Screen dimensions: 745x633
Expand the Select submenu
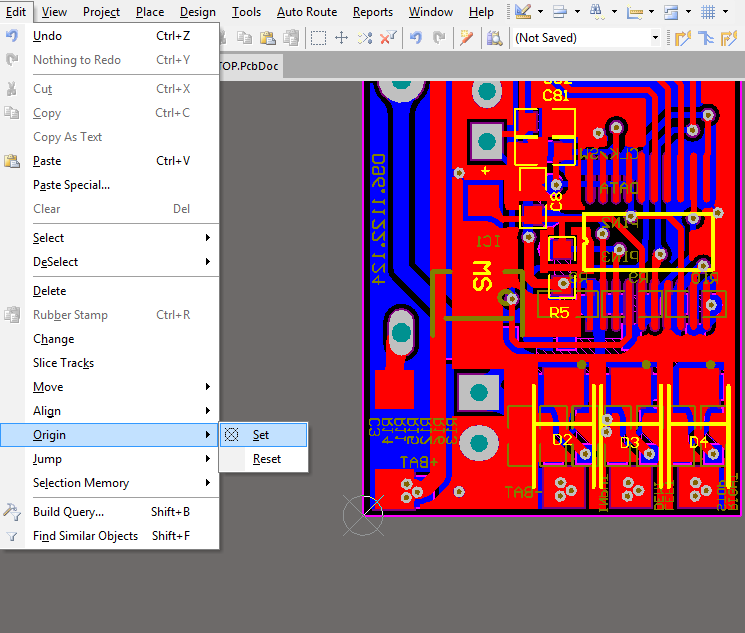coord(110,238)
